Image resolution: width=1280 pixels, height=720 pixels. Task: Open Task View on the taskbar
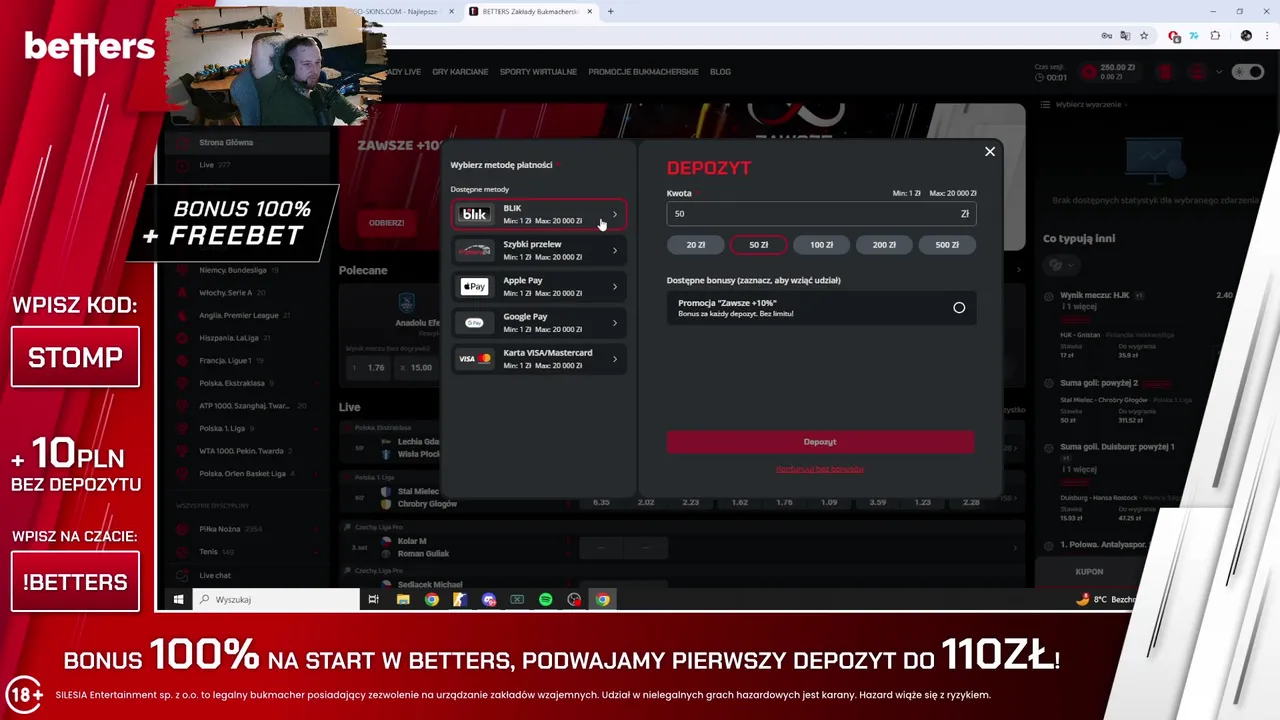click(373, 600)
